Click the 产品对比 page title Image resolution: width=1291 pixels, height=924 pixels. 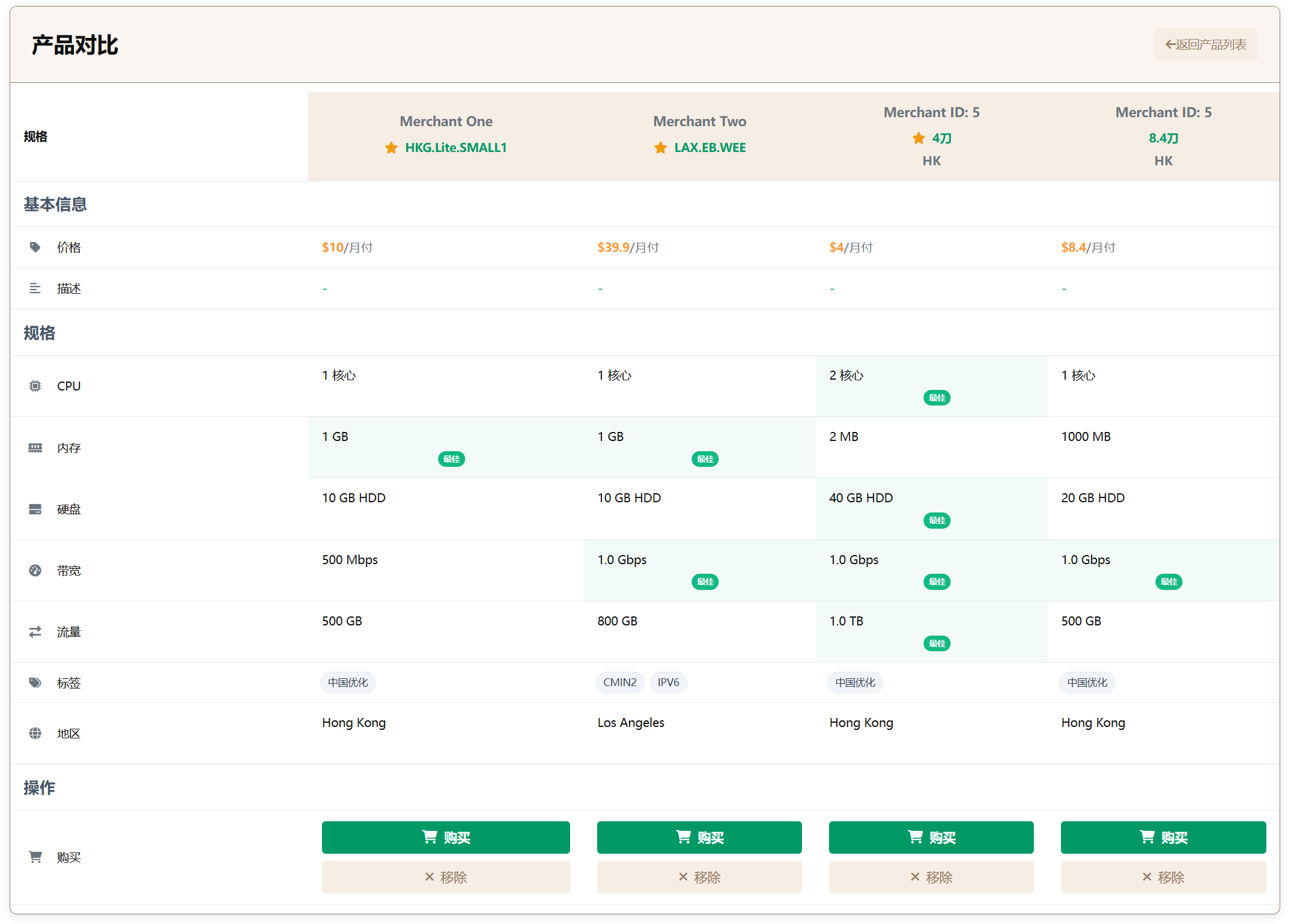tap(75, 45)
